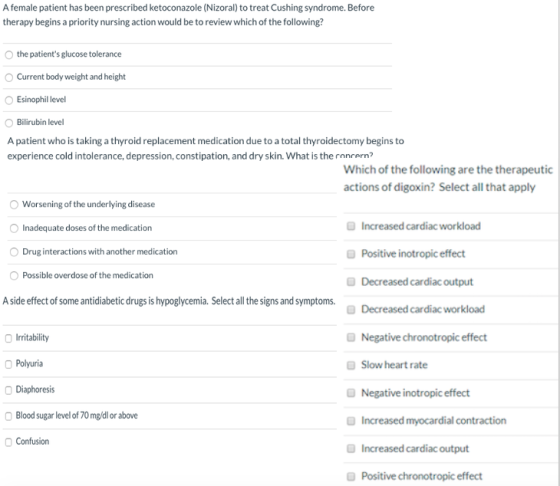This screenshot has height=486, width=560.
Task: Pick Possible overdose of the medication
Action: pyautogui.click(x=14, y=275)
